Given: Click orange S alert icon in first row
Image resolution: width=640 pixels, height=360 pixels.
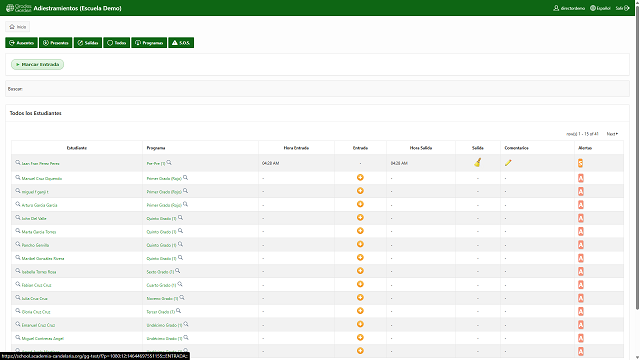Looking at the screenshot, I should point(580,163).
